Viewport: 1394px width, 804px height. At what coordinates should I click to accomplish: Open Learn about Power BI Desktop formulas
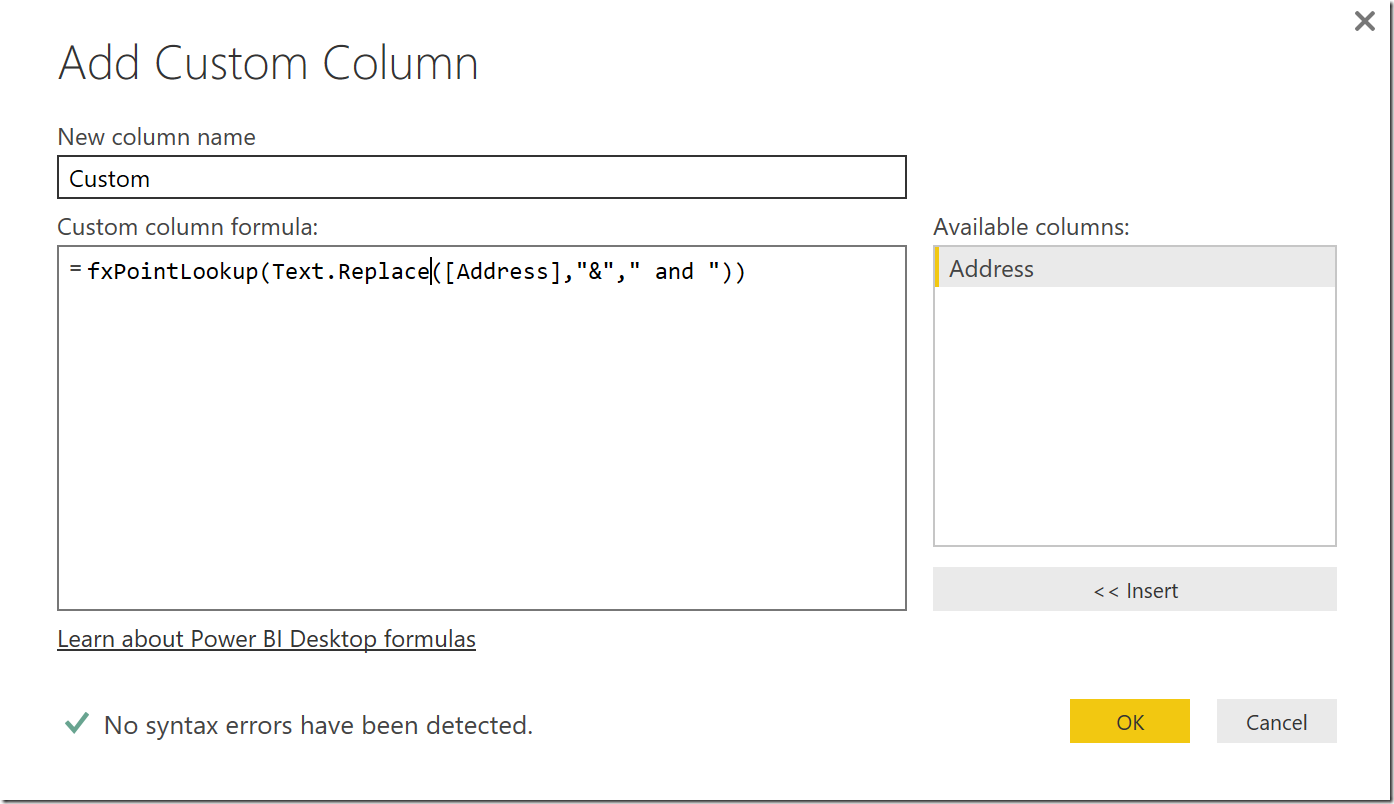coord(266,639)
